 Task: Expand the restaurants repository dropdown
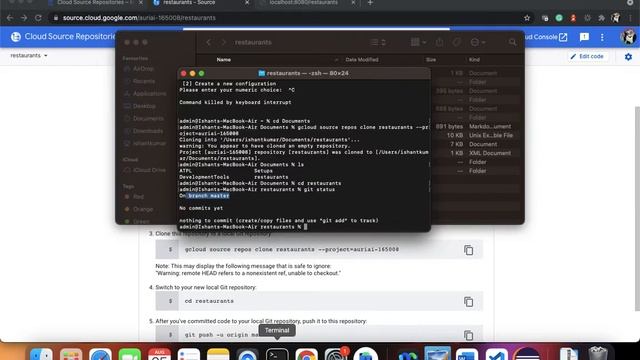(29, 56)
